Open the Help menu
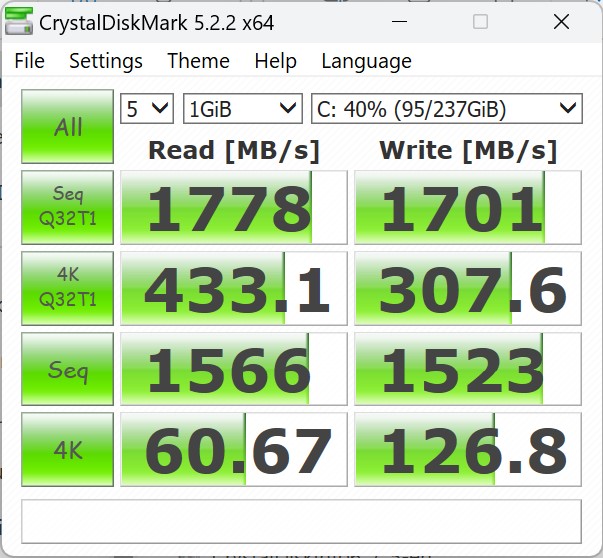The width and height of the screenshot is (603, 558). (x=275, y=61)
